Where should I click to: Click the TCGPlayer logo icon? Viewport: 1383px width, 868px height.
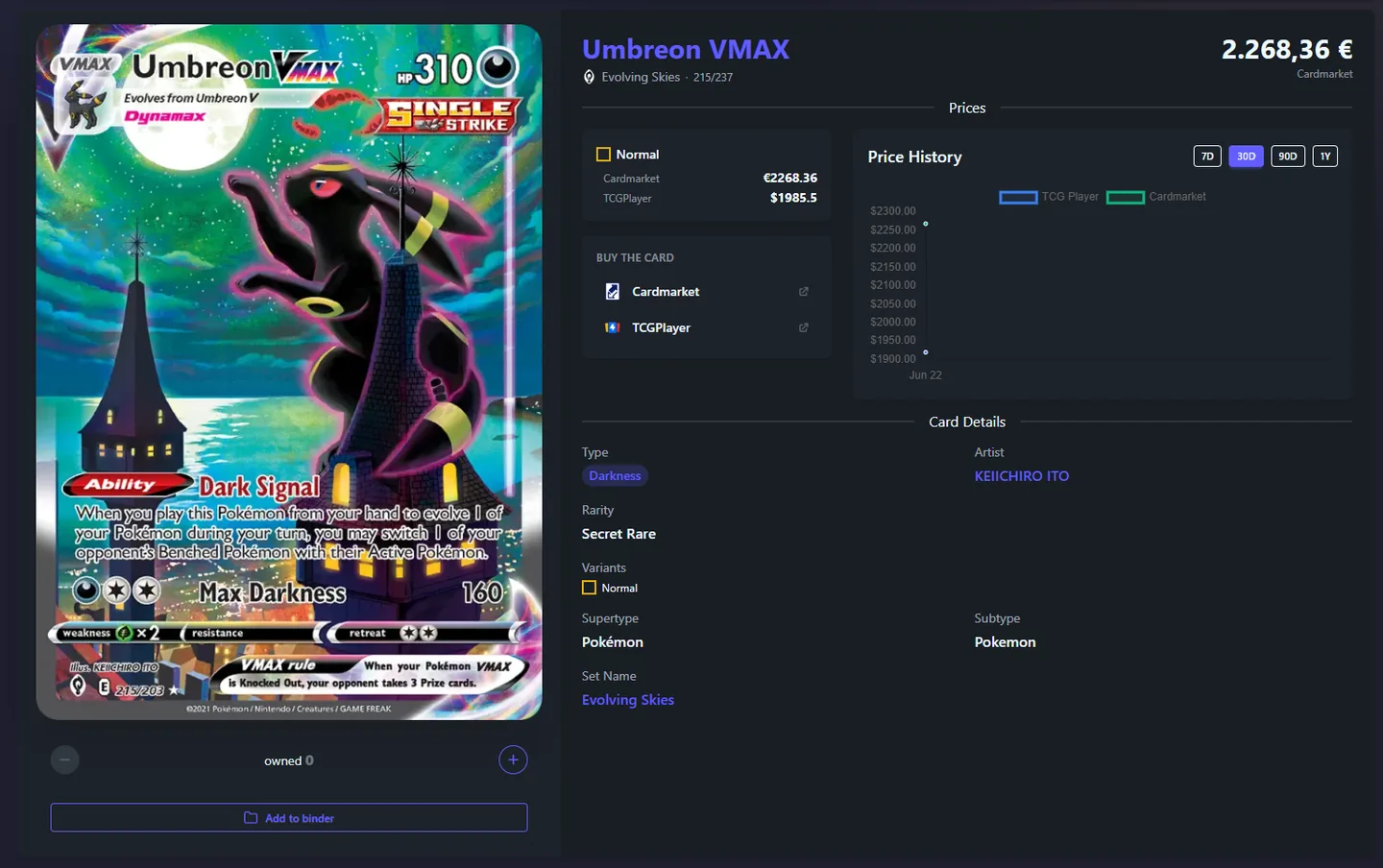click(612, 327)
